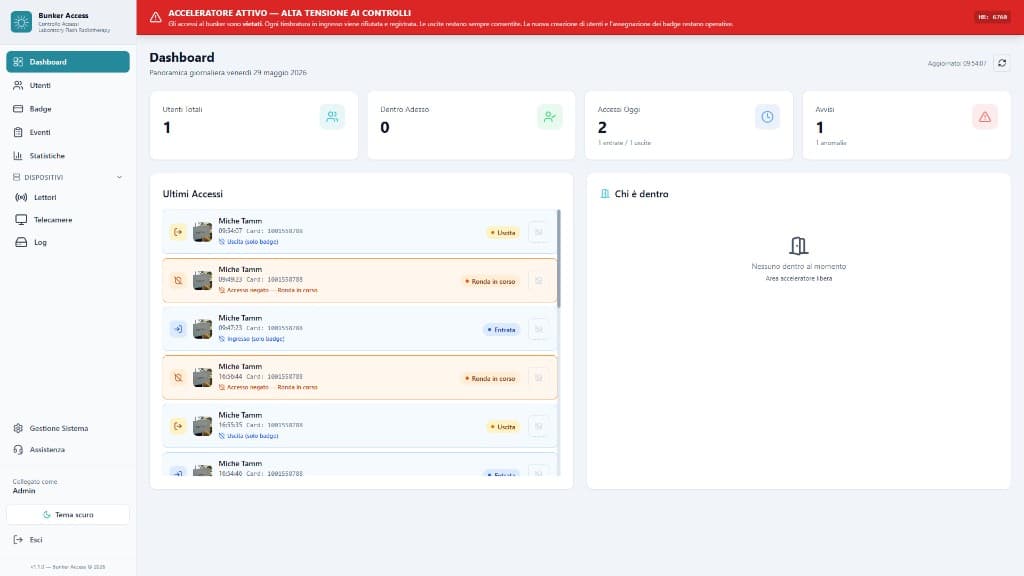Click the Admin username under Collegato come

[x=24, y=491]
